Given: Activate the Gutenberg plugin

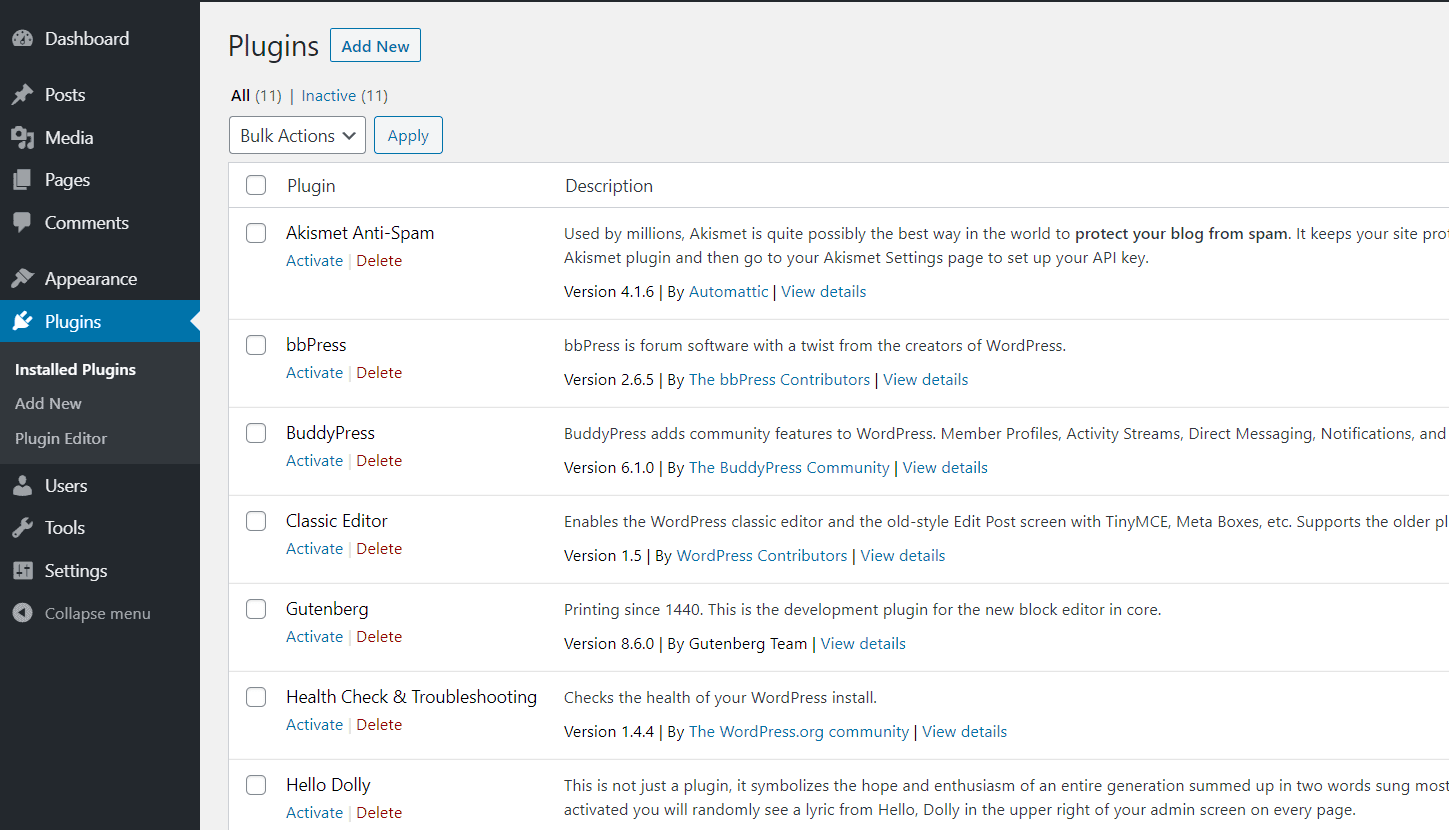Looking at the screenshot, I should click(314, 636).
